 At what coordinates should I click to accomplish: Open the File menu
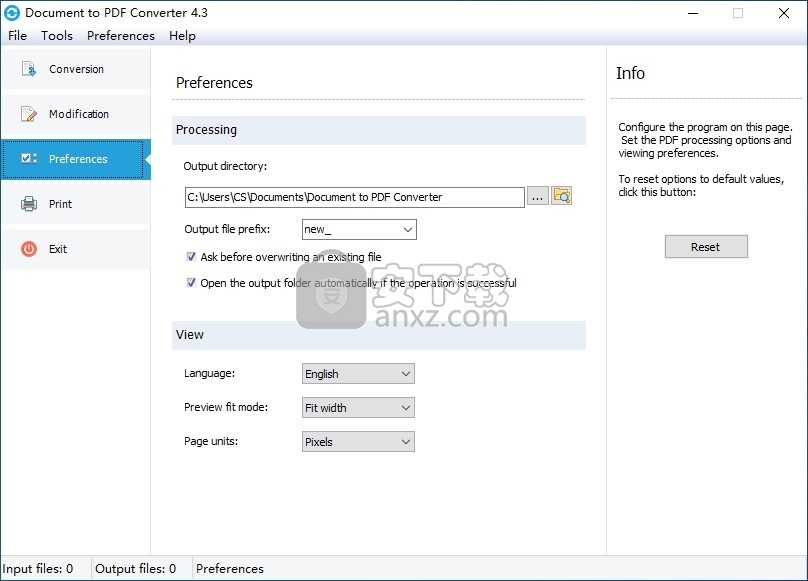click(18, 36)
